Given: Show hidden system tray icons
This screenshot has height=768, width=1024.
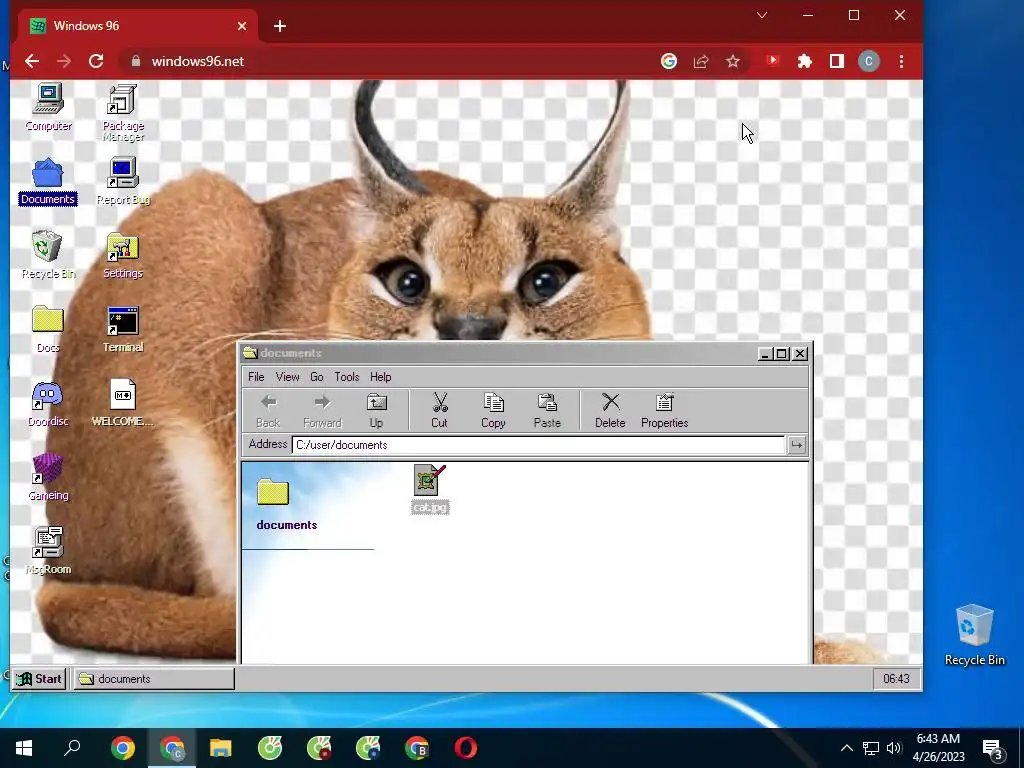Looking at the screenshot, I should pos(846,748).
